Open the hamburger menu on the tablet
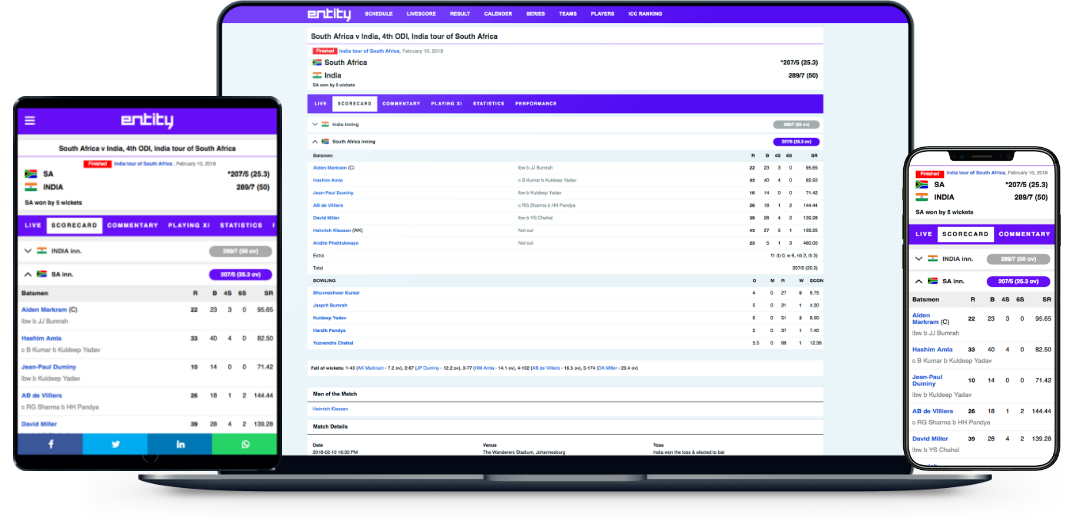Screen dimensions: 1076x522 coord(30,121)
